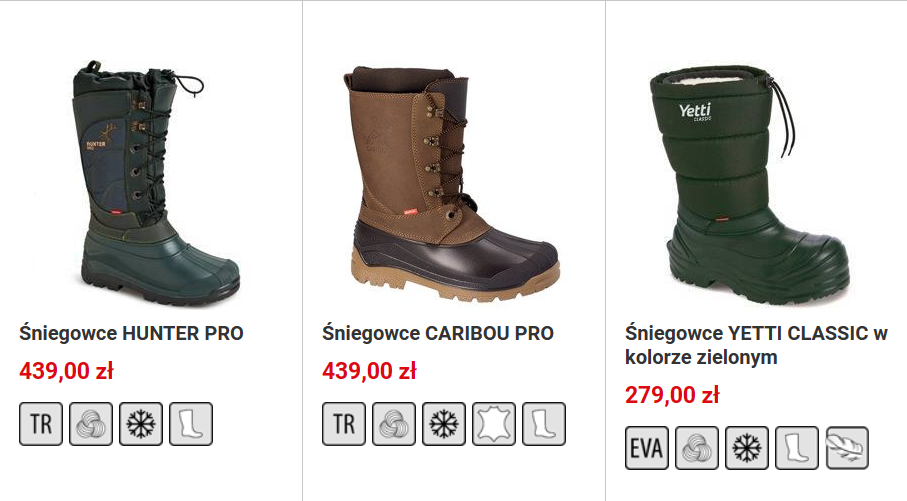This screenshot has height=501, width=907.
Task: Click the wool lining icon under YETTI CLASSIC
Action: (x=697, y=448)
